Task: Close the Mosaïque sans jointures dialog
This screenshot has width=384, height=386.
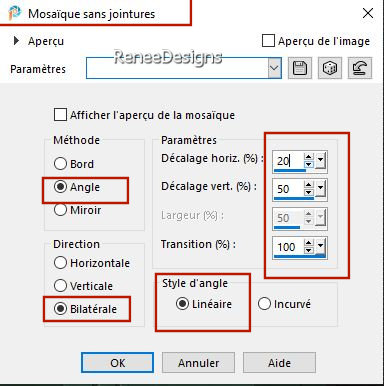Action: (x=368, y=13)
